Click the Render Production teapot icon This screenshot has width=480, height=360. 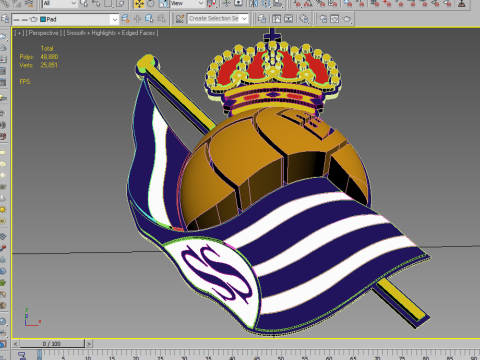(x=347, y=19)
